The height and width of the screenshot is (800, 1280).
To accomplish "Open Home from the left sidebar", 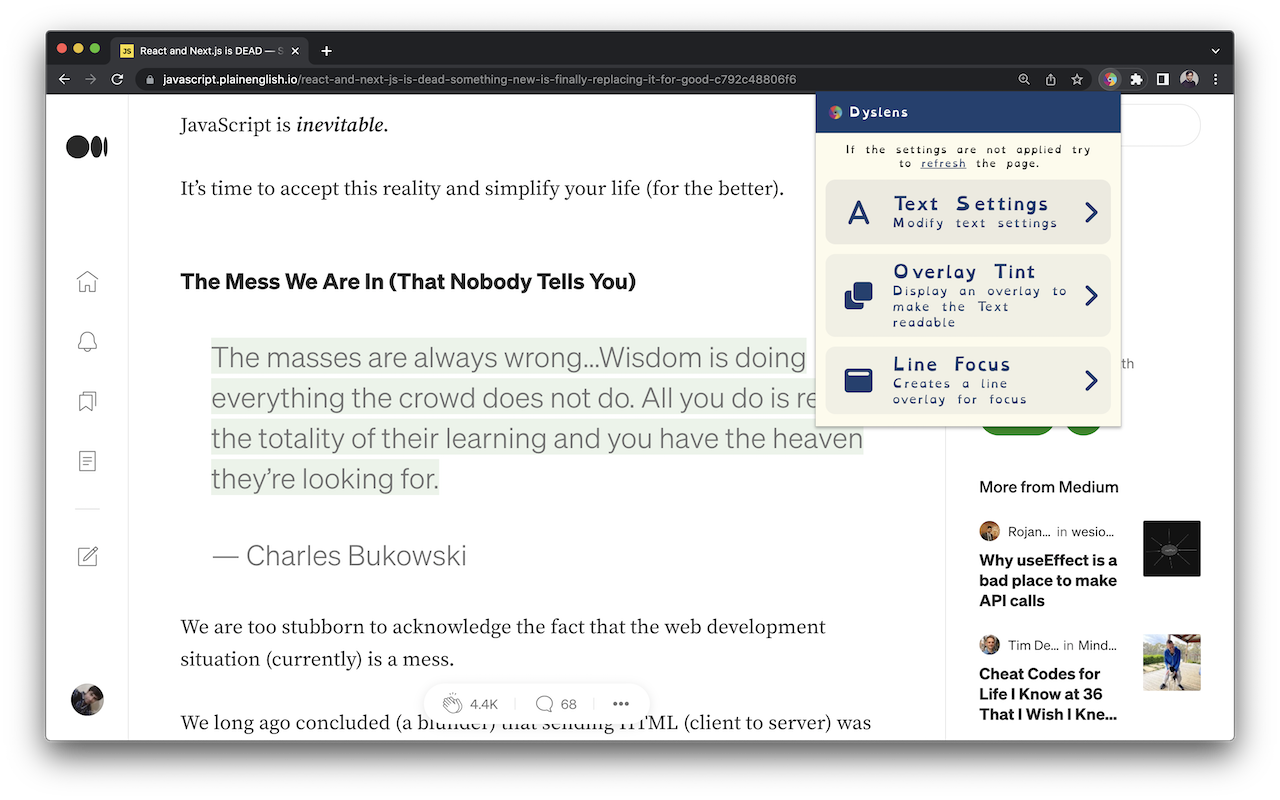I will [87, 282].
